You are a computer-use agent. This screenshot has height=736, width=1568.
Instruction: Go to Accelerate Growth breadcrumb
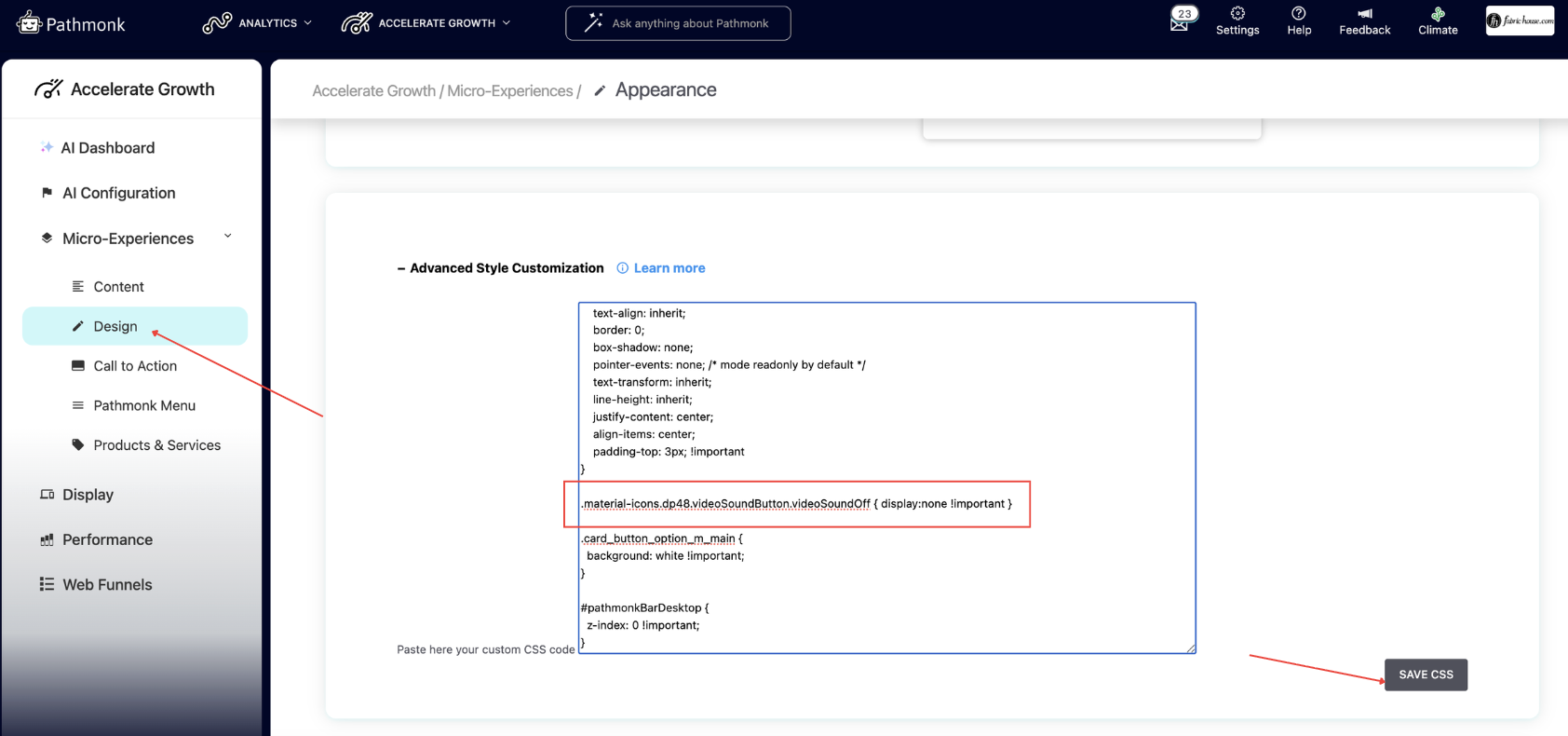click(373, 90)
